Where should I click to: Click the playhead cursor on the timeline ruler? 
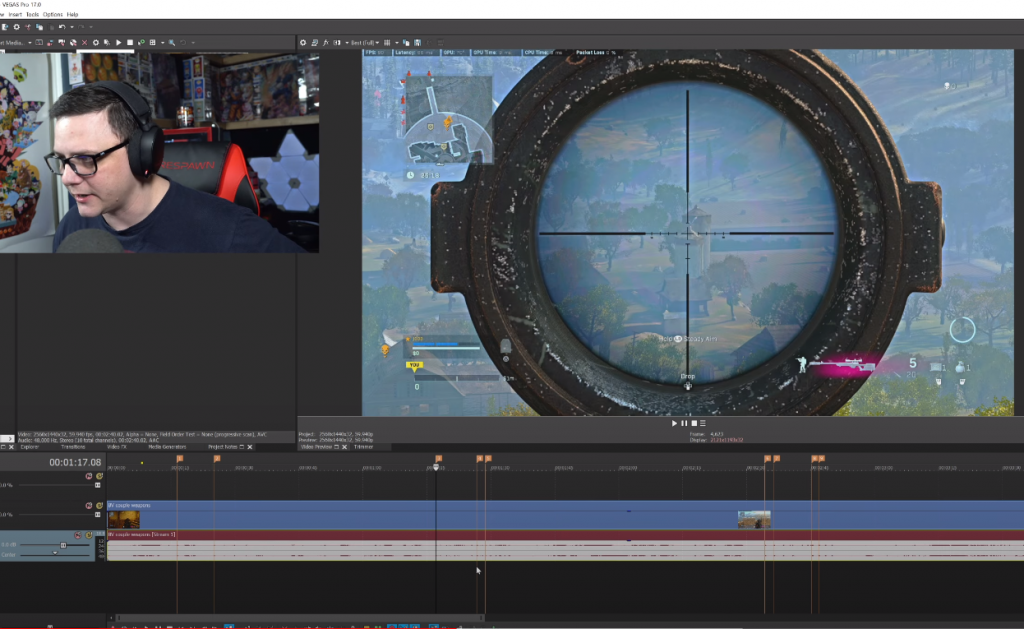(436, 467)
